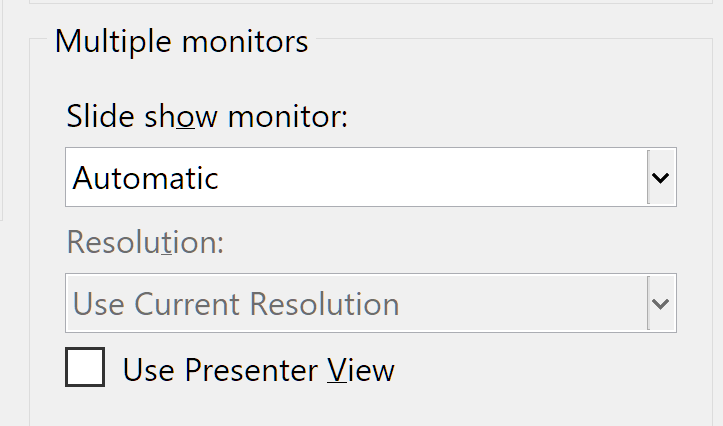Select the Automatic combo box field

371,177
